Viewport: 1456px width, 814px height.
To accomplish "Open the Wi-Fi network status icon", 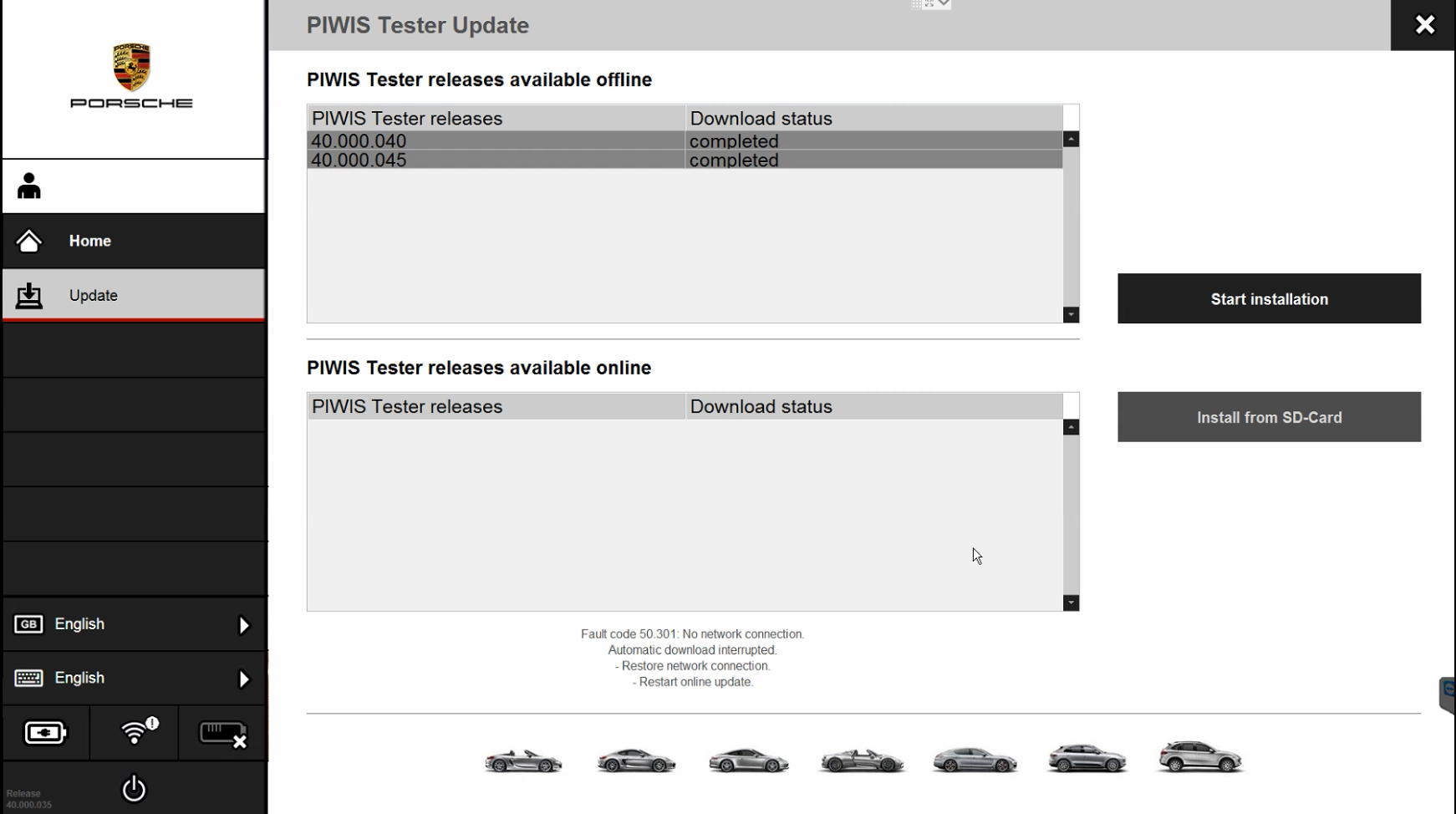I will coord(135,733).
